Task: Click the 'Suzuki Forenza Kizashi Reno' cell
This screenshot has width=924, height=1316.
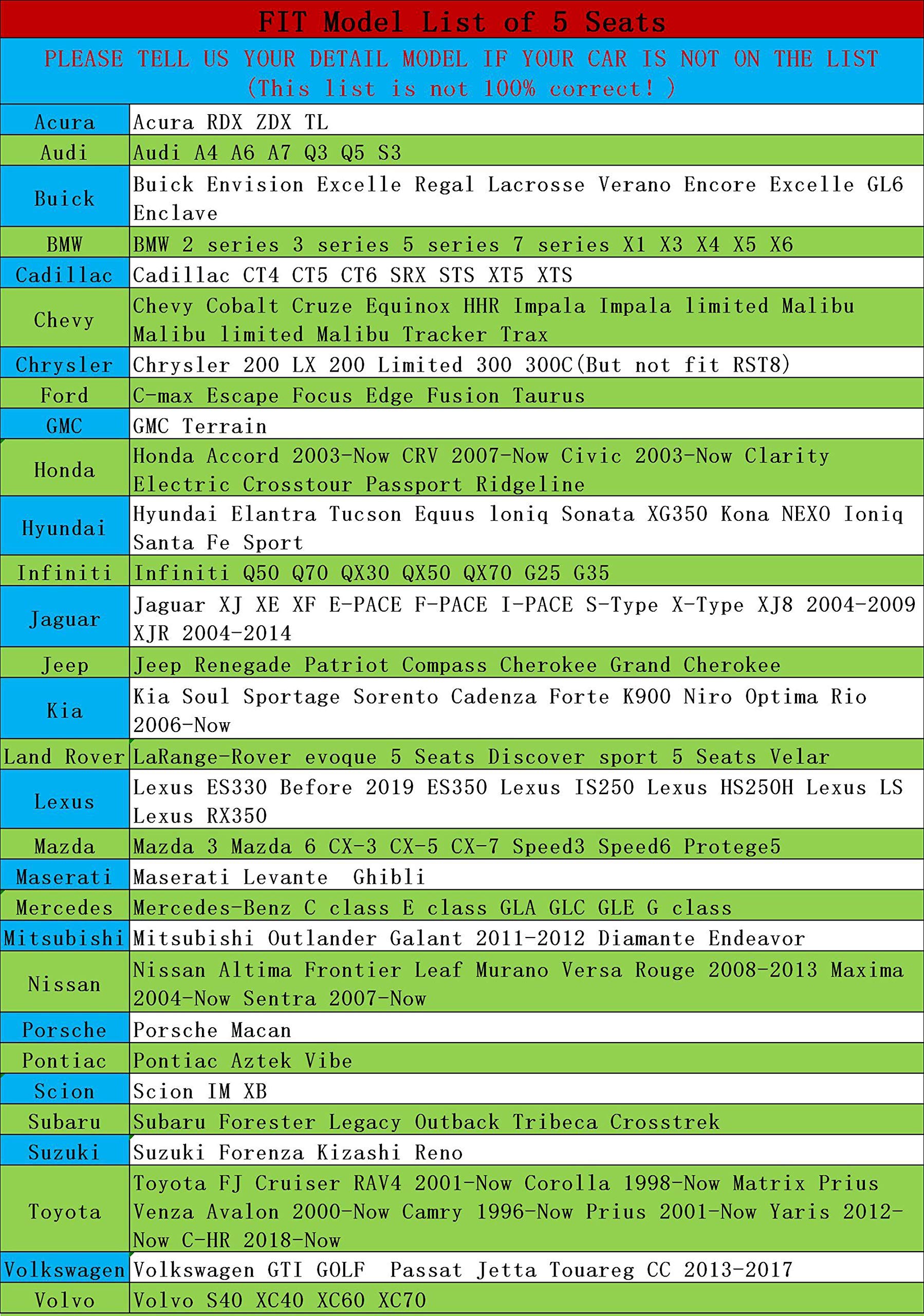Action: pyautogui.click(x=526, y=1150)
